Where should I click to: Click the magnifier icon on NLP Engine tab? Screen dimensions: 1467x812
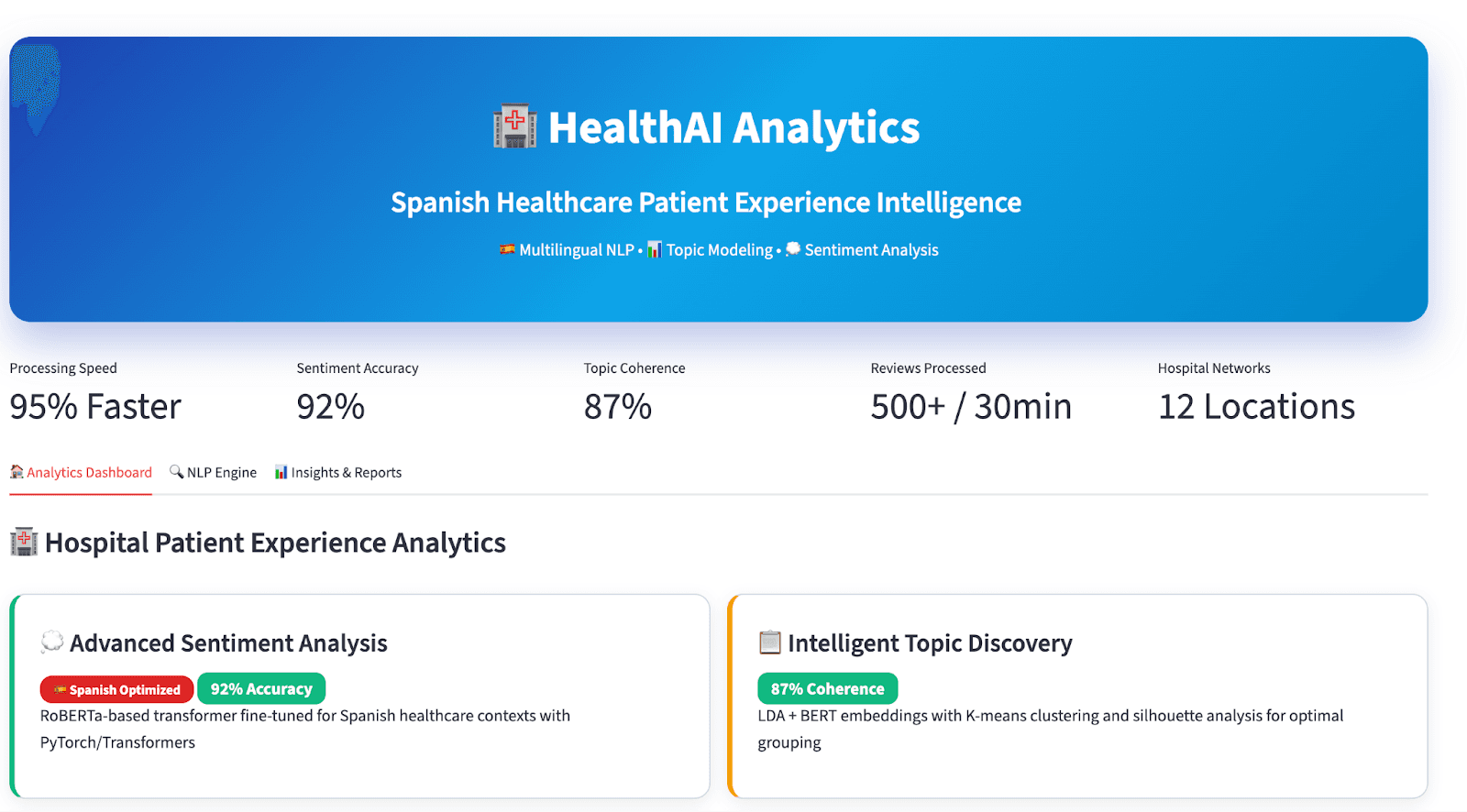coord(177,471)
